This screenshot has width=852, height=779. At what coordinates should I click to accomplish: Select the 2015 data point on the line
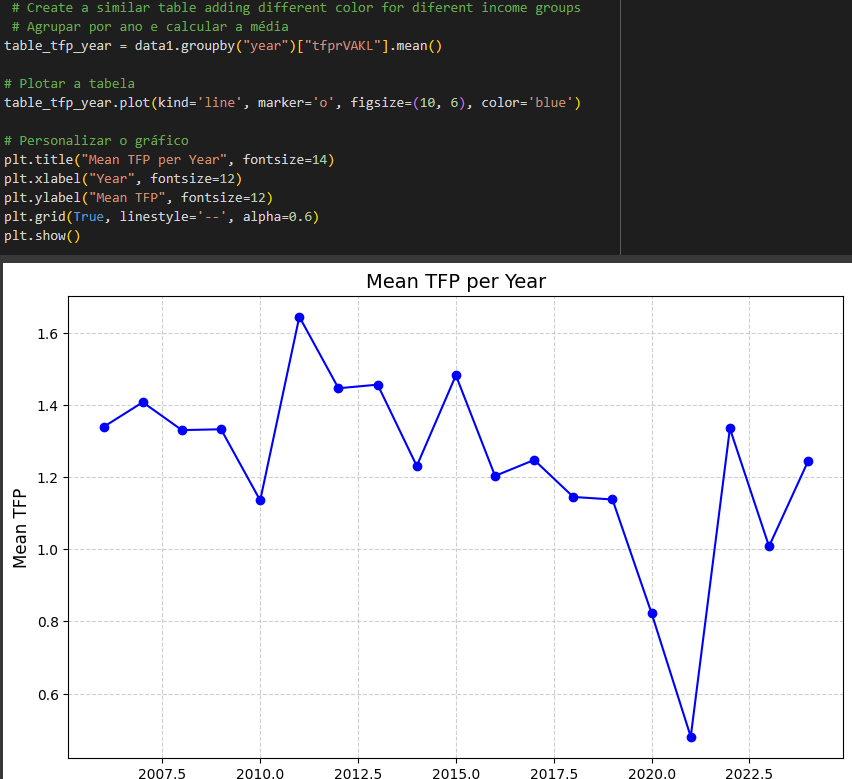coord(456,376)
